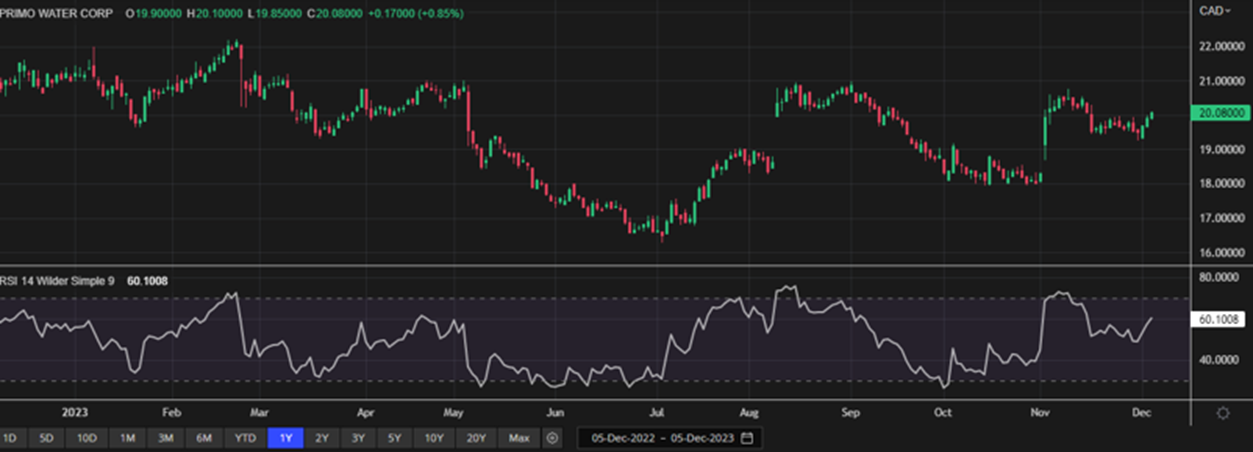Select the 5D time range
This screenshot has height=452, width=1253.
point(47,438)
